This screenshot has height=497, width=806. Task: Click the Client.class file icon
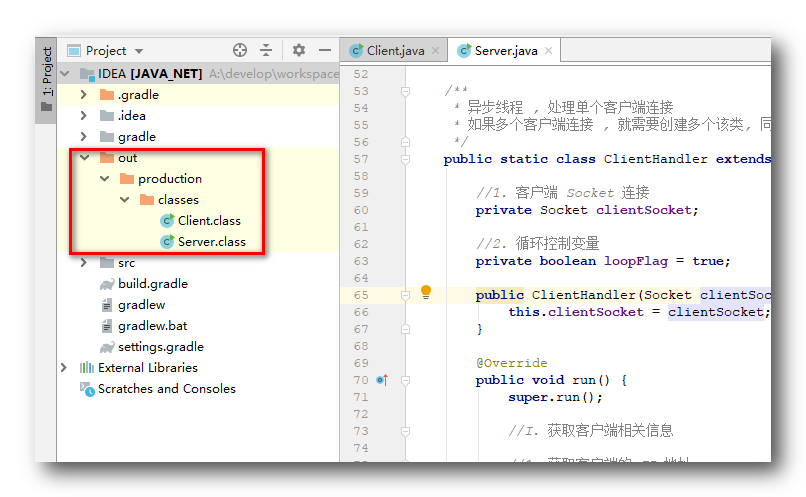[167, 220]
